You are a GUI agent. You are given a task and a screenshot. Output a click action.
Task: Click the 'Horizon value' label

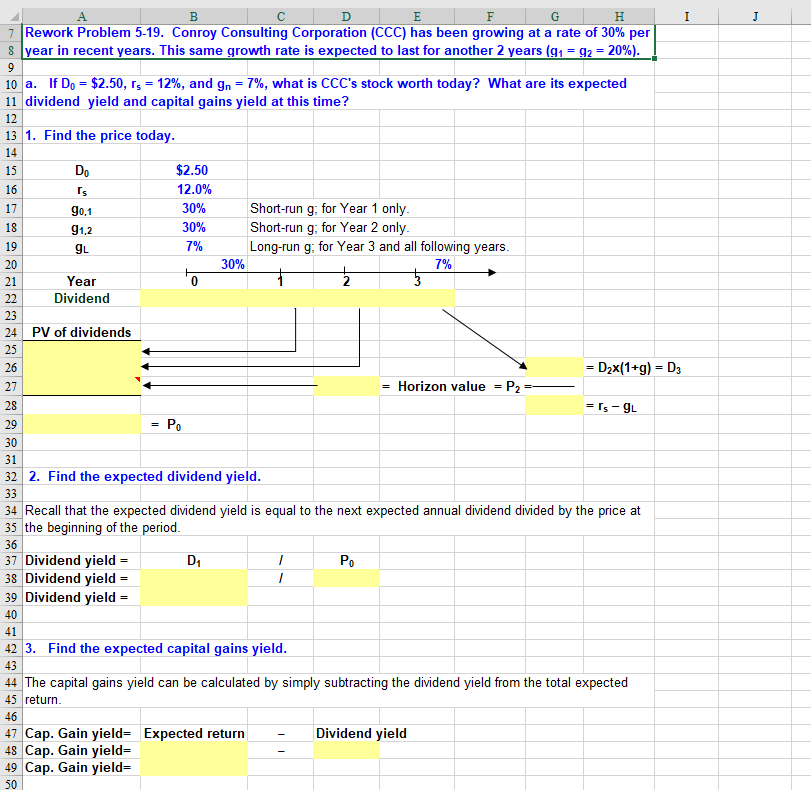[442, 386]
